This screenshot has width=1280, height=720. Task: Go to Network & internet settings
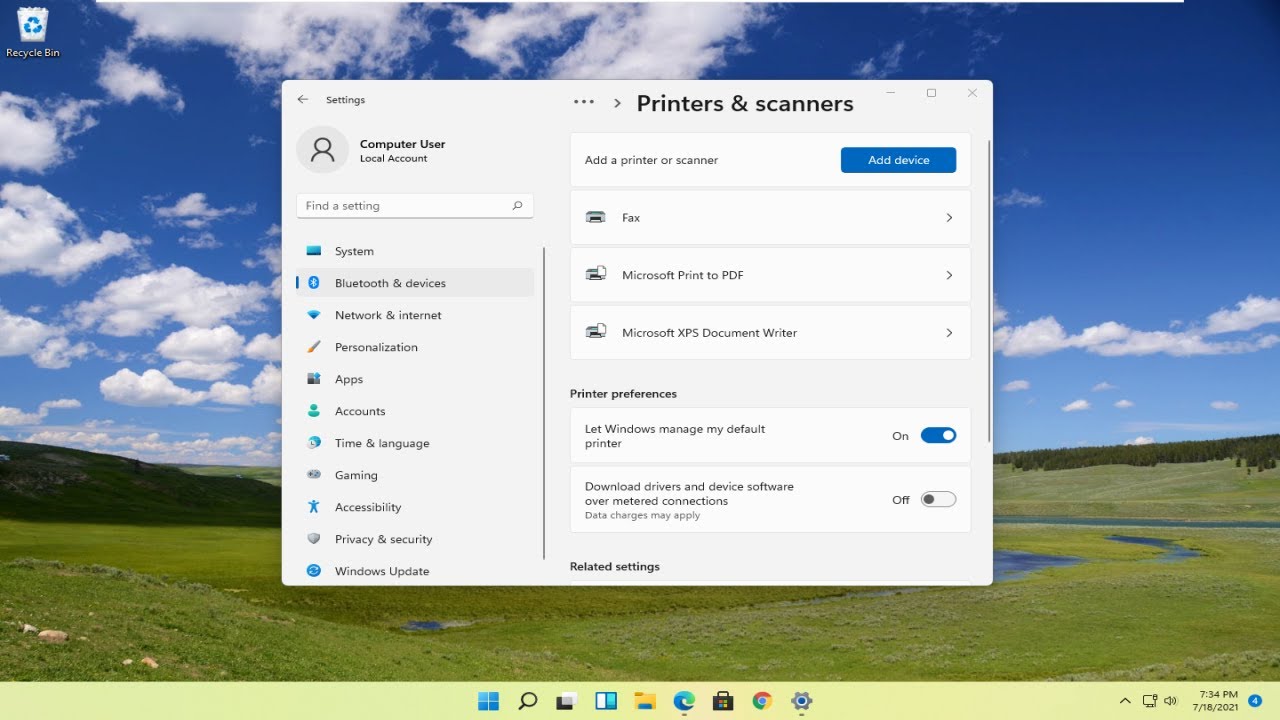point(415,315)
